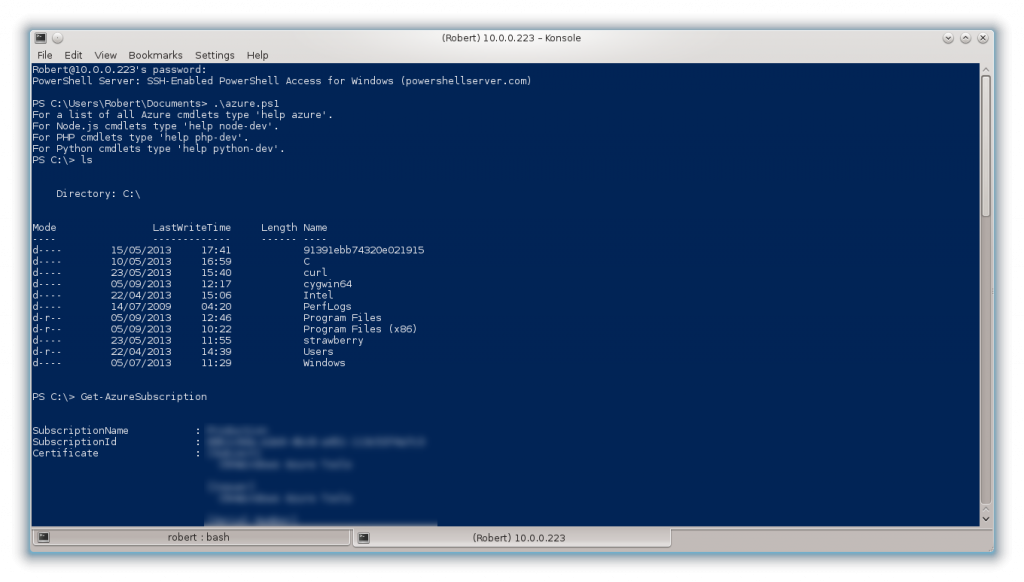
Task: Open the Edit menu
Action: point(73,55)
